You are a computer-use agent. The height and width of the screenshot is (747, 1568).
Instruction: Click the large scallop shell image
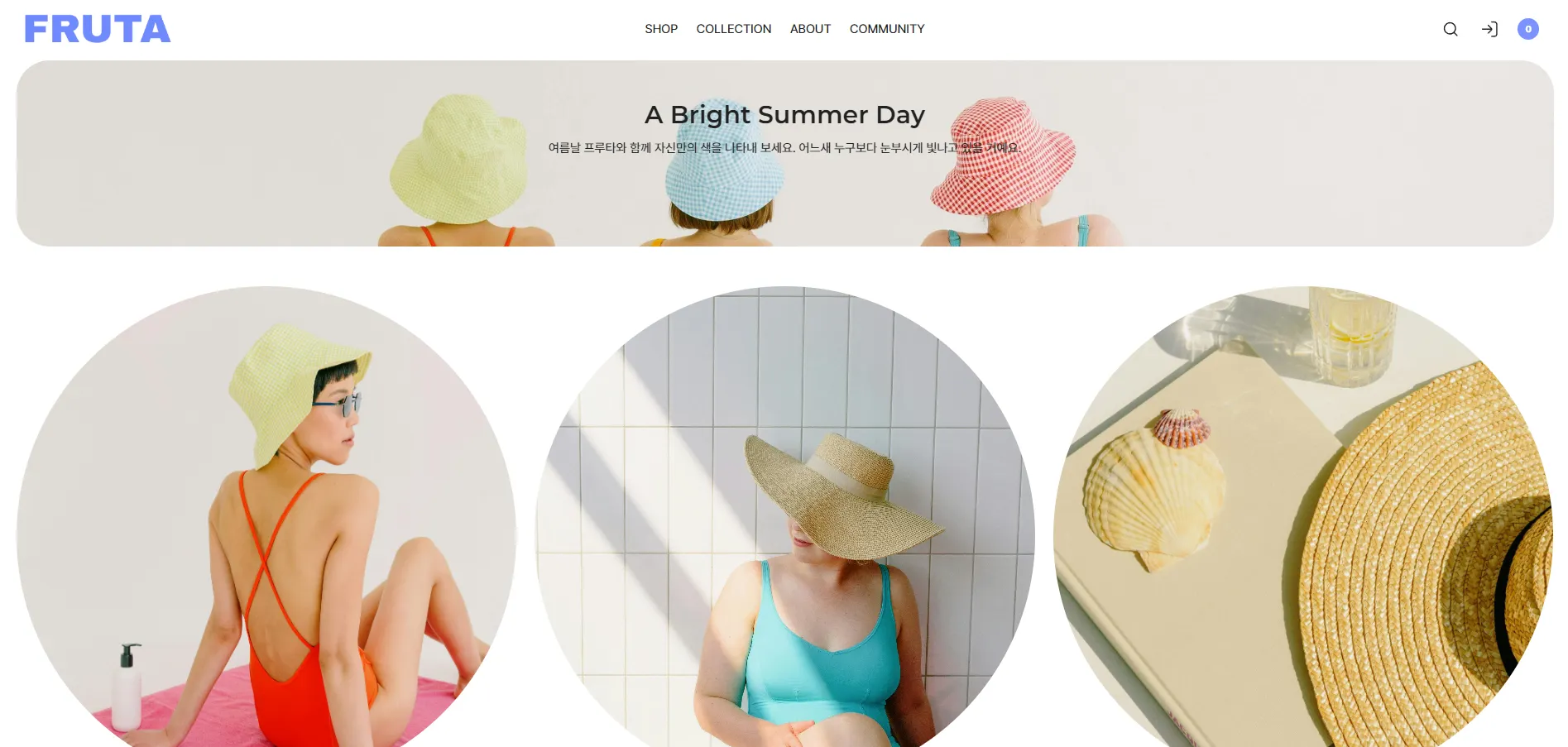(1153, 499)
